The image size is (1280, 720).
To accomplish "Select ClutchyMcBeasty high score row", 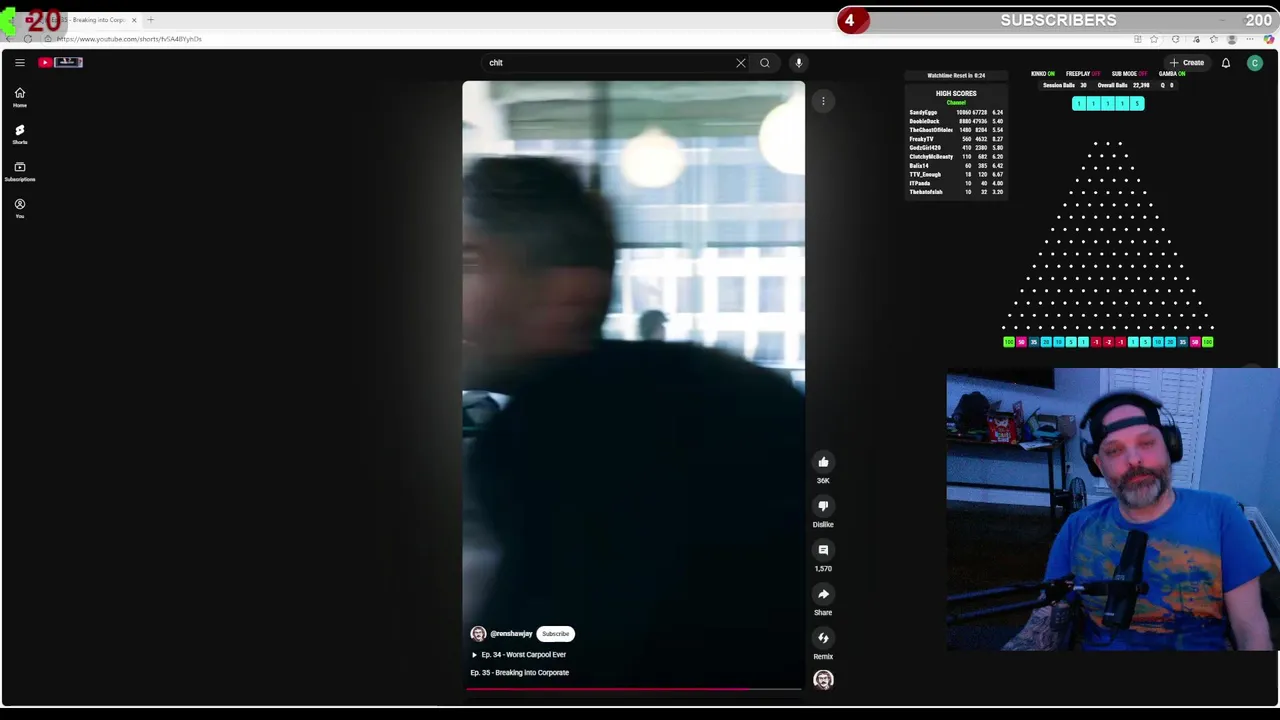I will point(956,157).
